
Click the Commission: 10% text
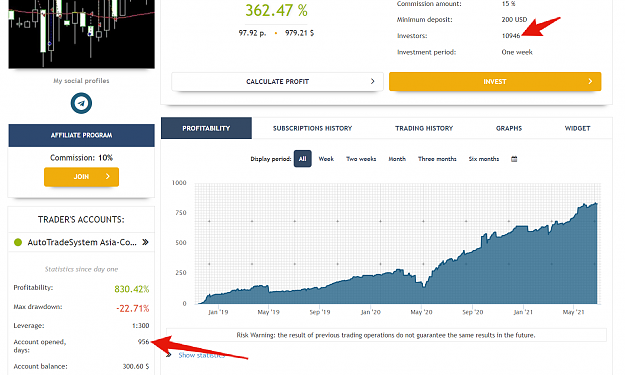81,157
